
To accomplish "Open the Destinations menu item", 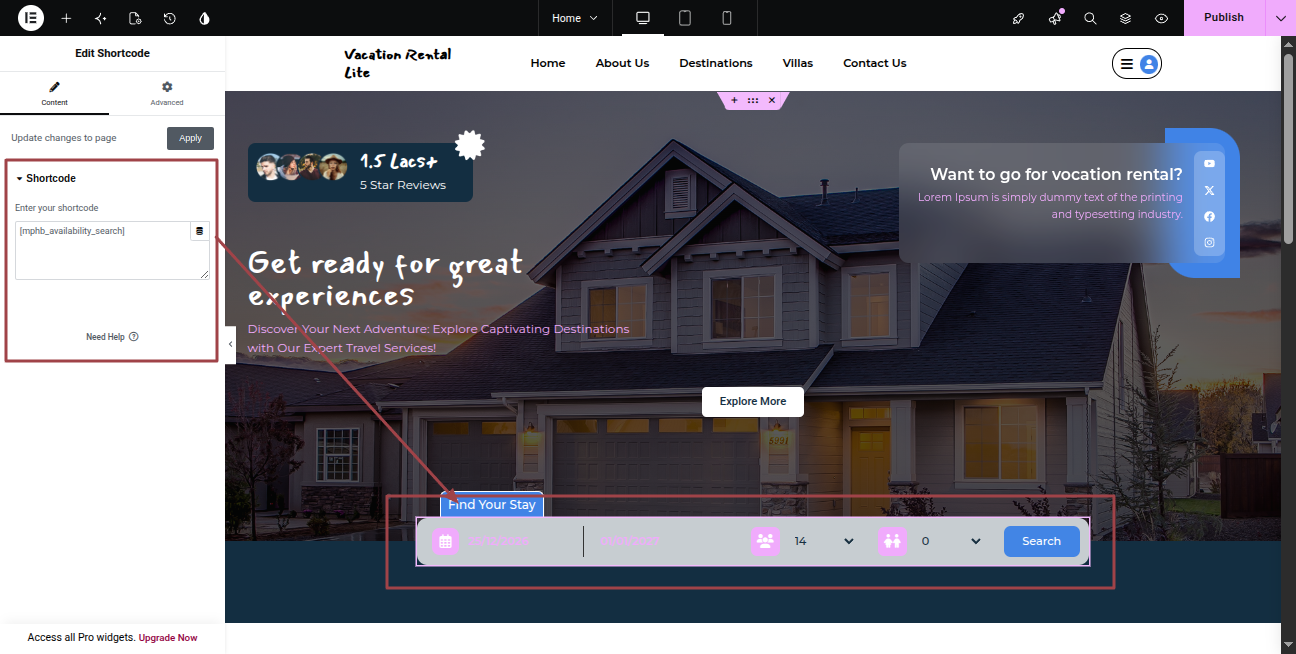I will (x=716, y=63).
